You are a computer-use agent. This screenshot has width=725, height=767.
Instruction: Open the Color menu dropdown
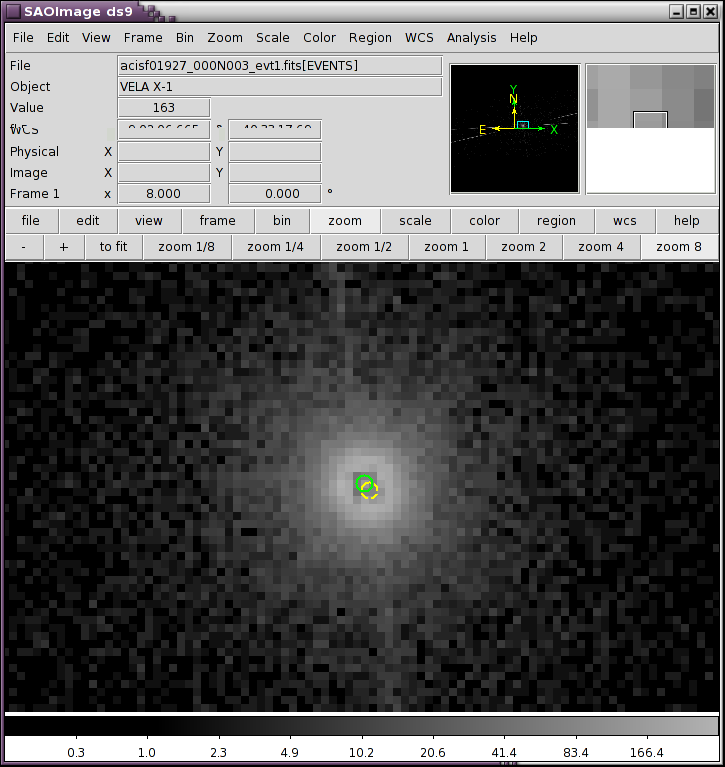pos(319,38)
